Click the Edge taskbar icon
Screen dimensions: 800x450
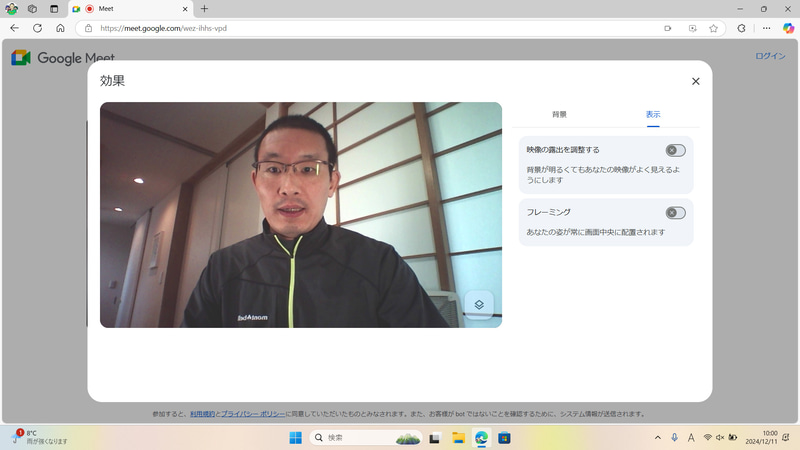pyautogui.click(x=481, y=438)
